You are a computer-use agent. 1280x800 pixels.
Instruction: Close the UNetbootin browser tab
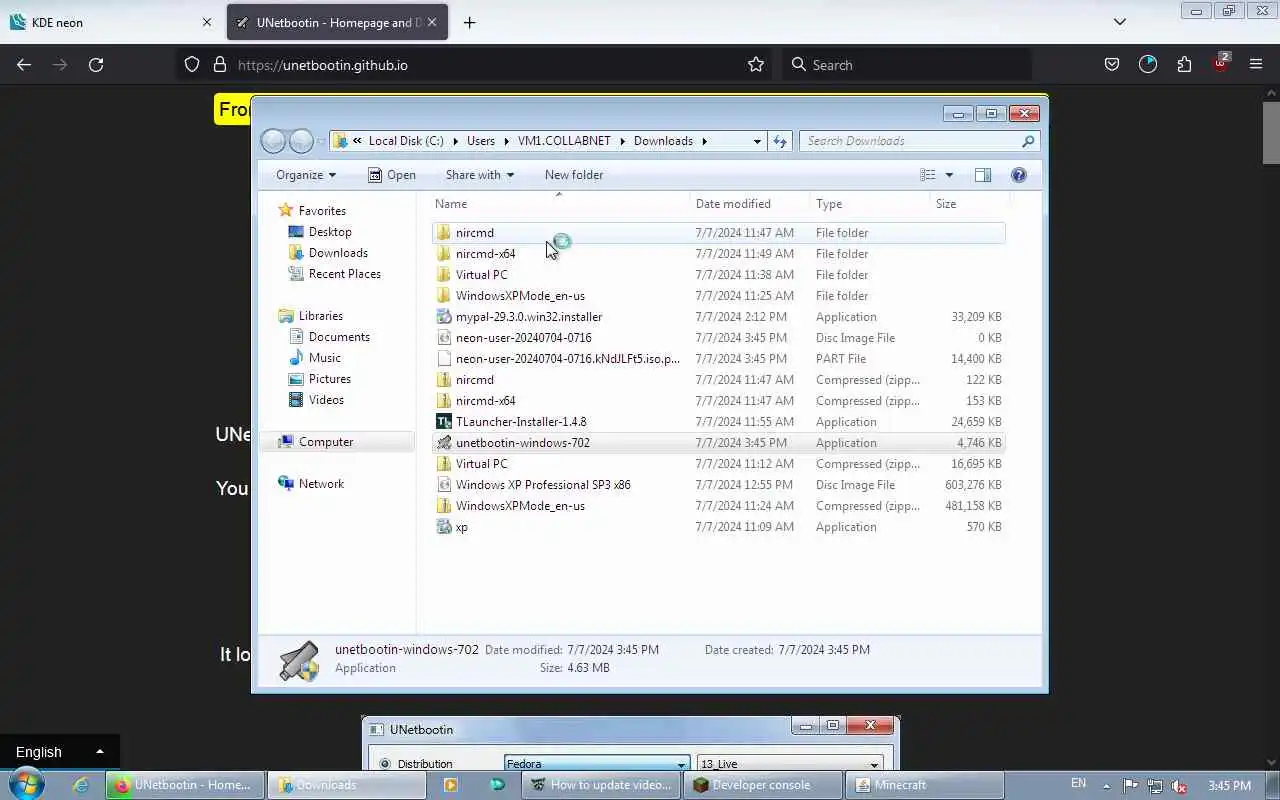point(432,22)
